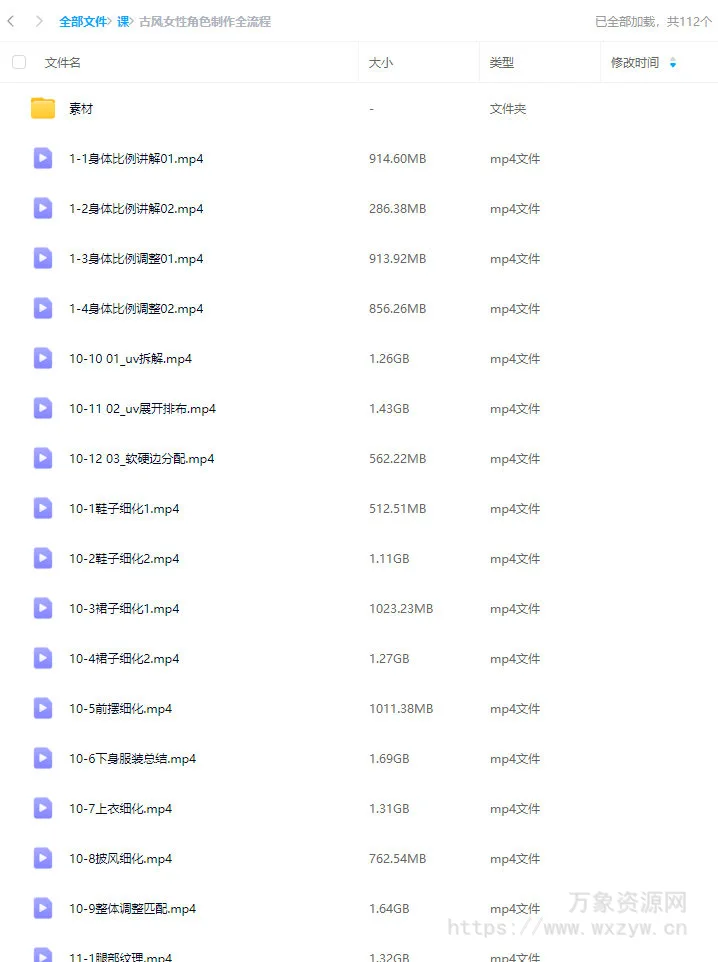Sort files by 大小 column header
Viewport: 718px width, 962px height.
point(381,63)
